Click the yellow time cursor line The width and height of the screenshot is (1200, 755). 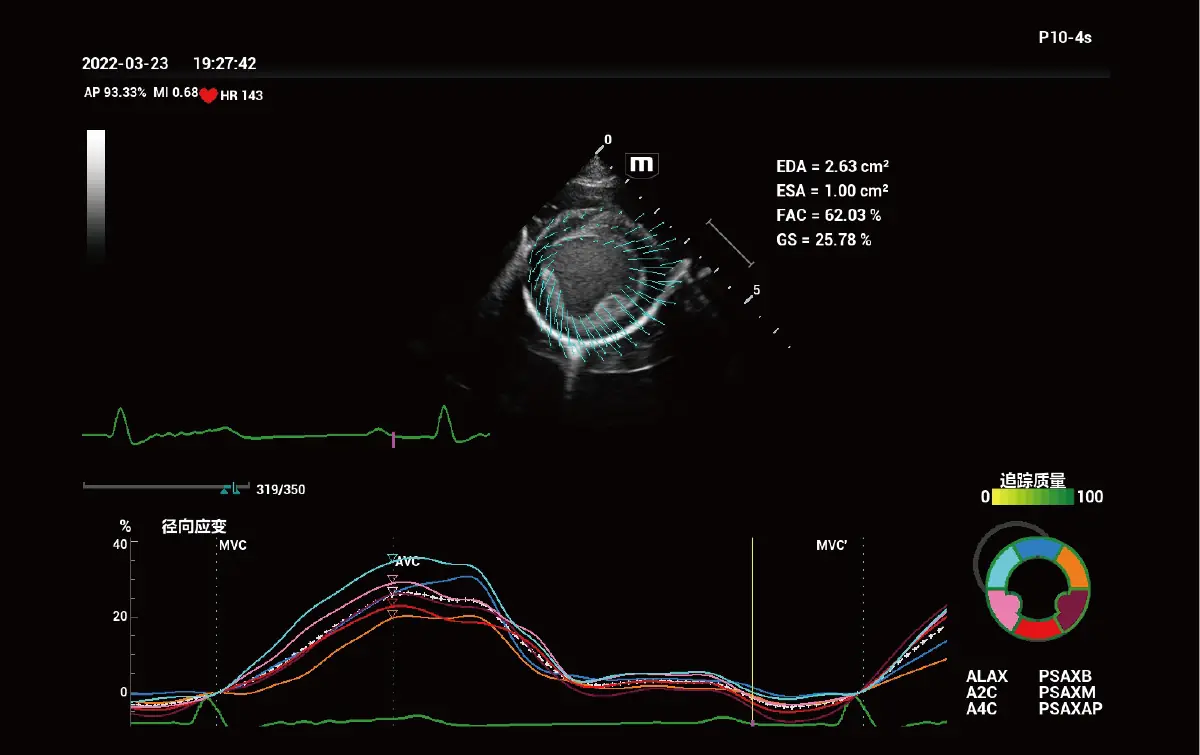click(x=752, y=620)
